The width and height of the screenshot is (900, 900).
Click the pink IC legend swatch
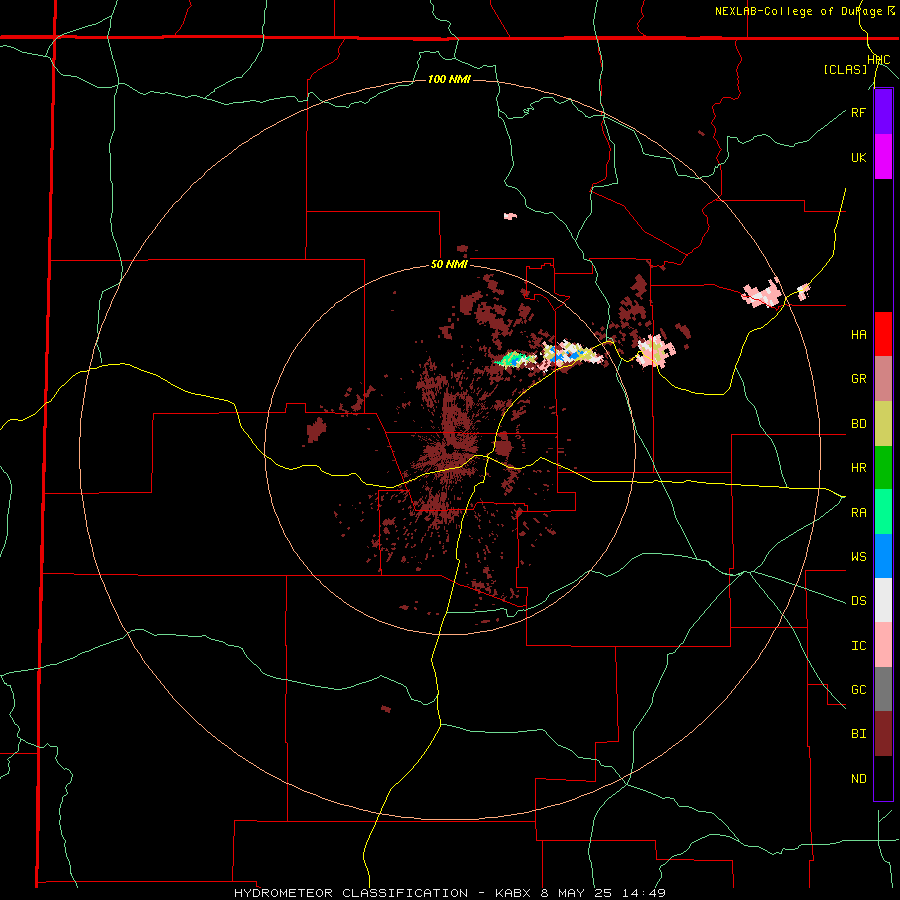coord(883,645)
